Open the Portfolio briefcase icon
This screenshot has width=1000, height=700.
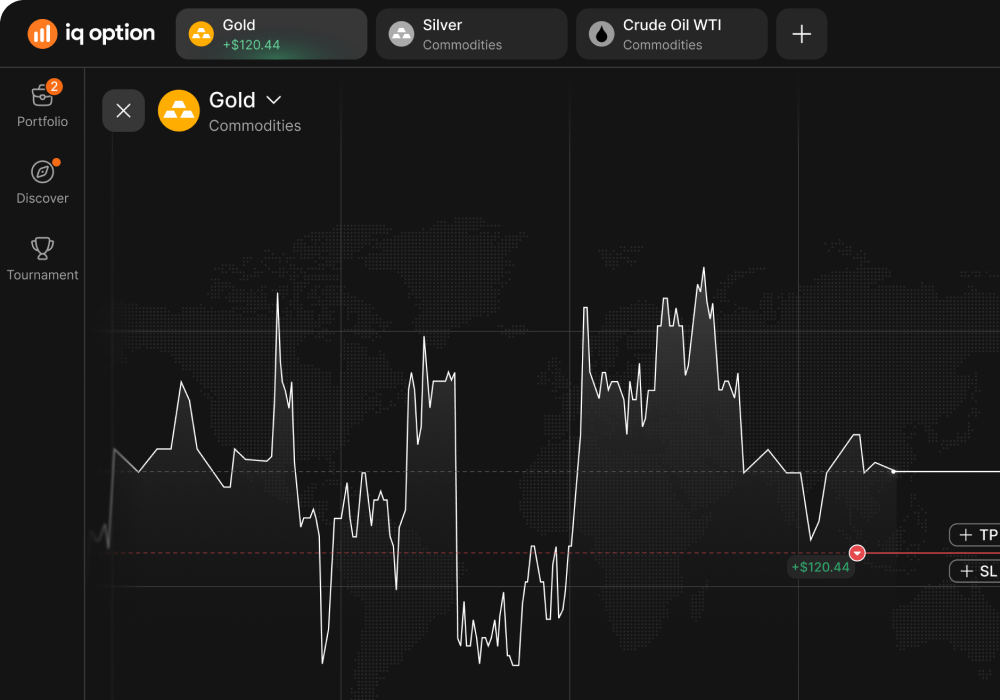[42, 96]
